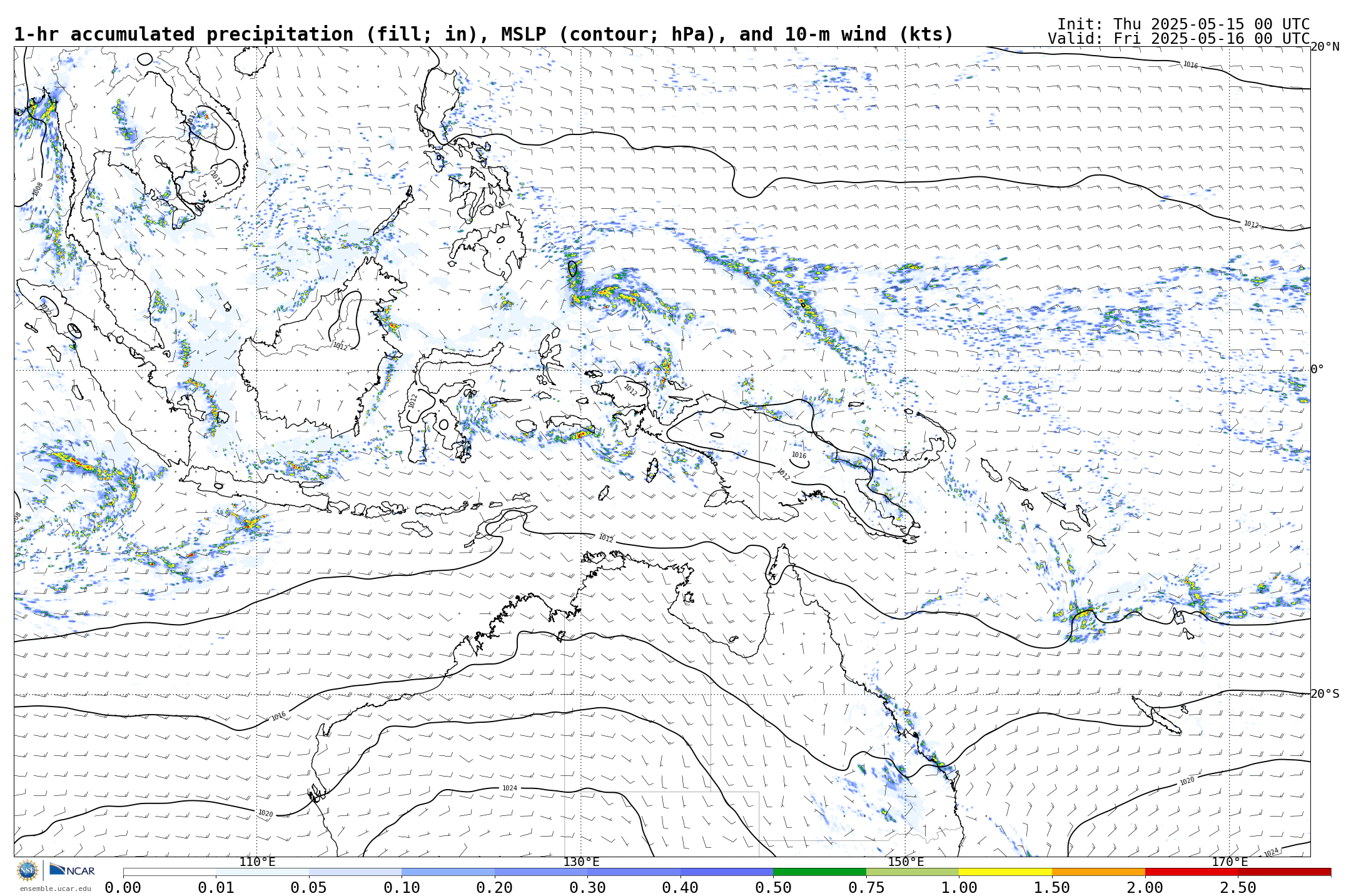Click the 0.40 color bar label
This screenshot has height=896, width=1351.
pos(681,888)
